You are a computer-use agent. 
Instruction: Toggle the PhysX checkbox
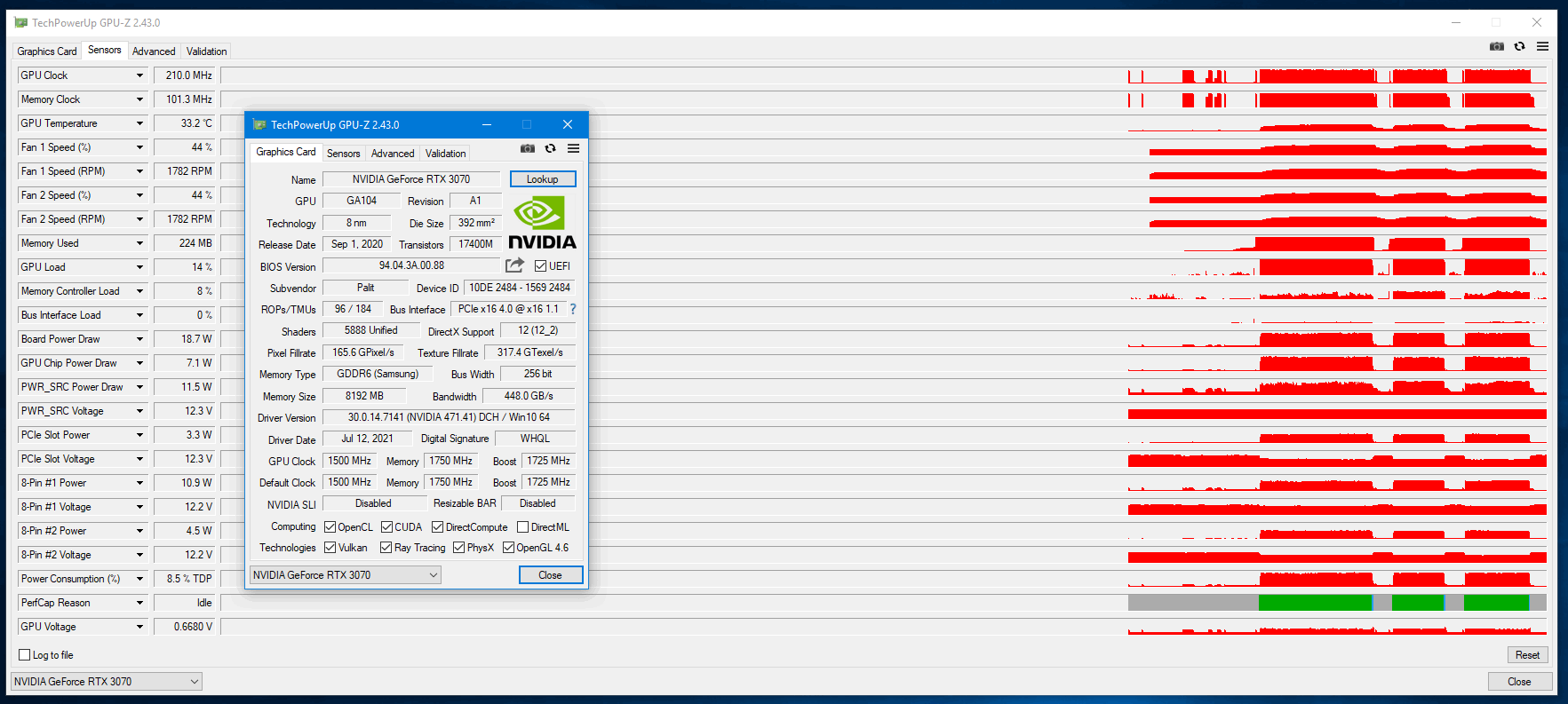click(458, 547)
